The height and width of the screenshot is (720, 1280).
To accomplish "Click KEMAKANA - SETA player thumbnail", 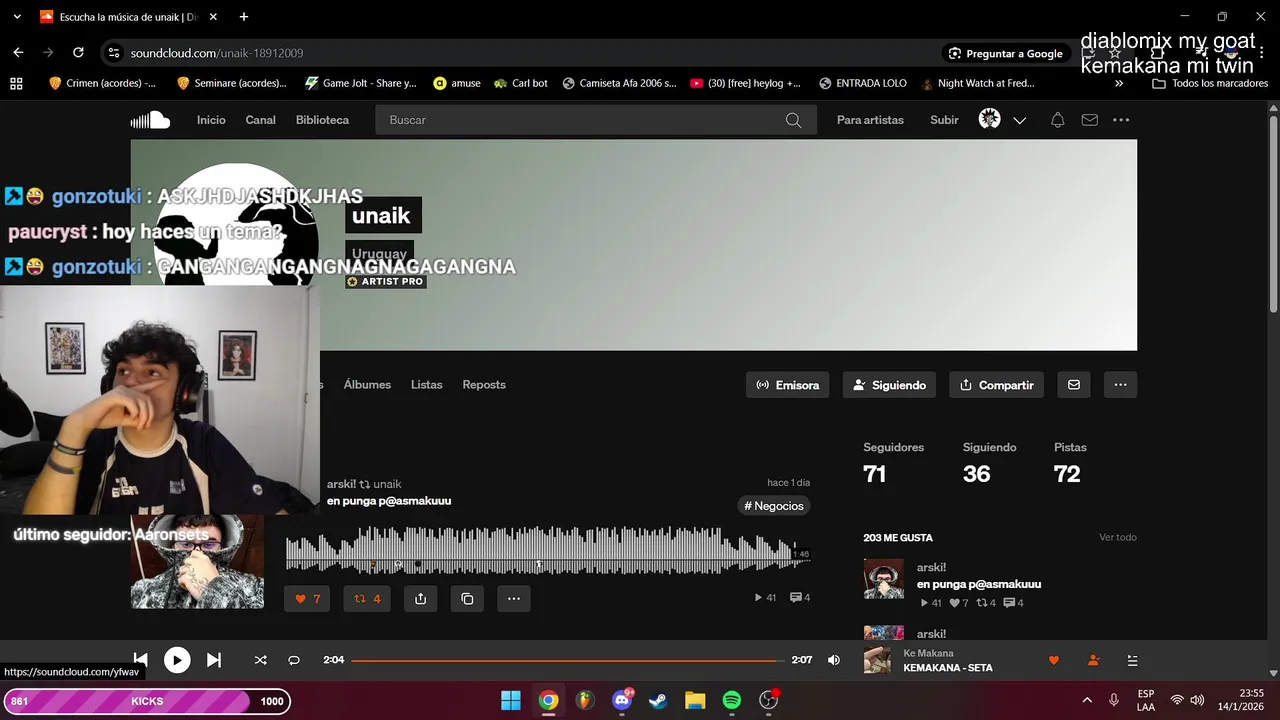I will coord(877,660).
